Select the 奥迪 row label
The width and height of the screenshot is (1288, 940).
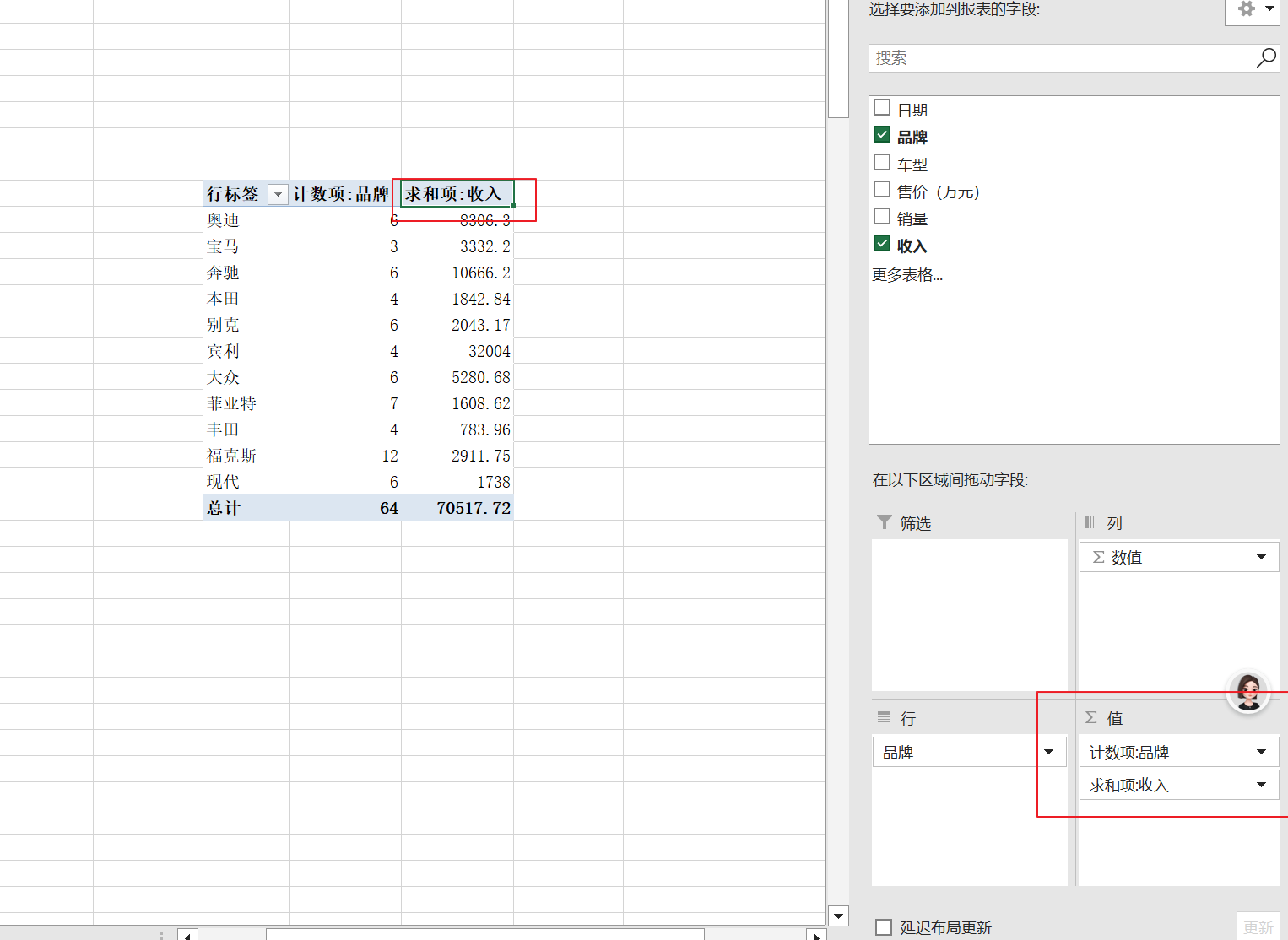pos(246,220)
